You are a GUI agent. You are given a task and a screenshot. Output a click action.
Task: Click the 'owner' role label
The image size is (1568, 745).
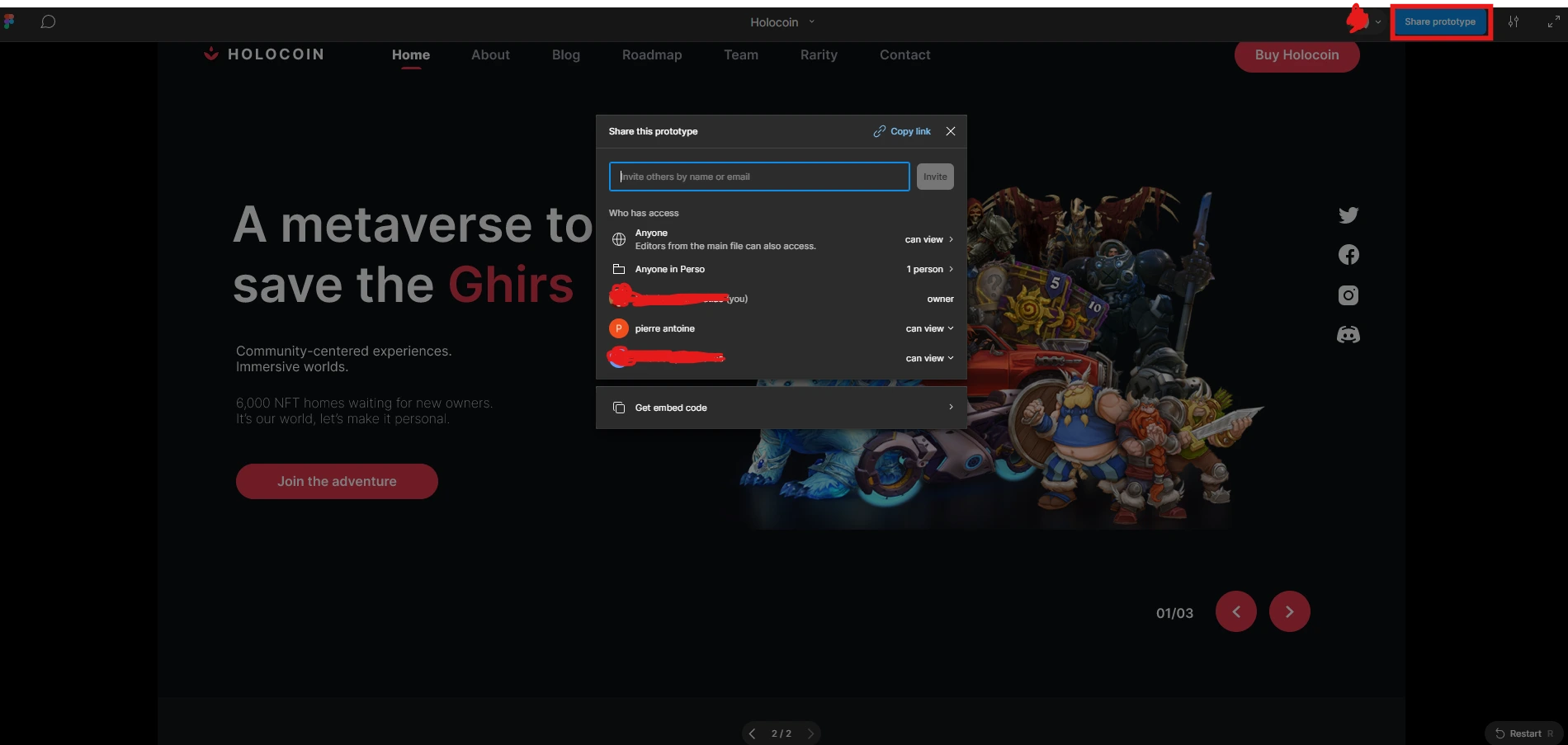tap(940, 299)
